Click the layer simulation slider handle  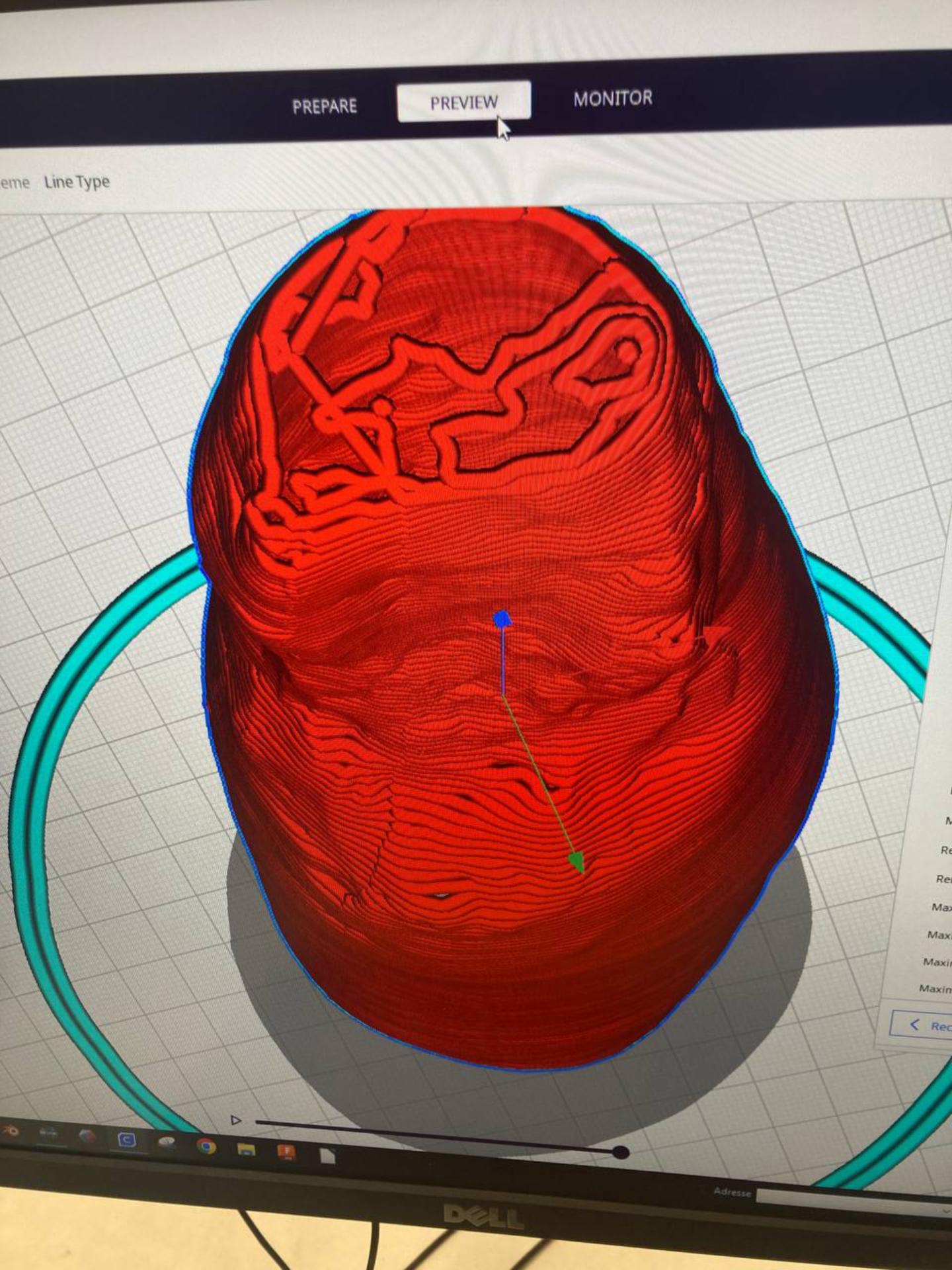[x=620, y=1153]
